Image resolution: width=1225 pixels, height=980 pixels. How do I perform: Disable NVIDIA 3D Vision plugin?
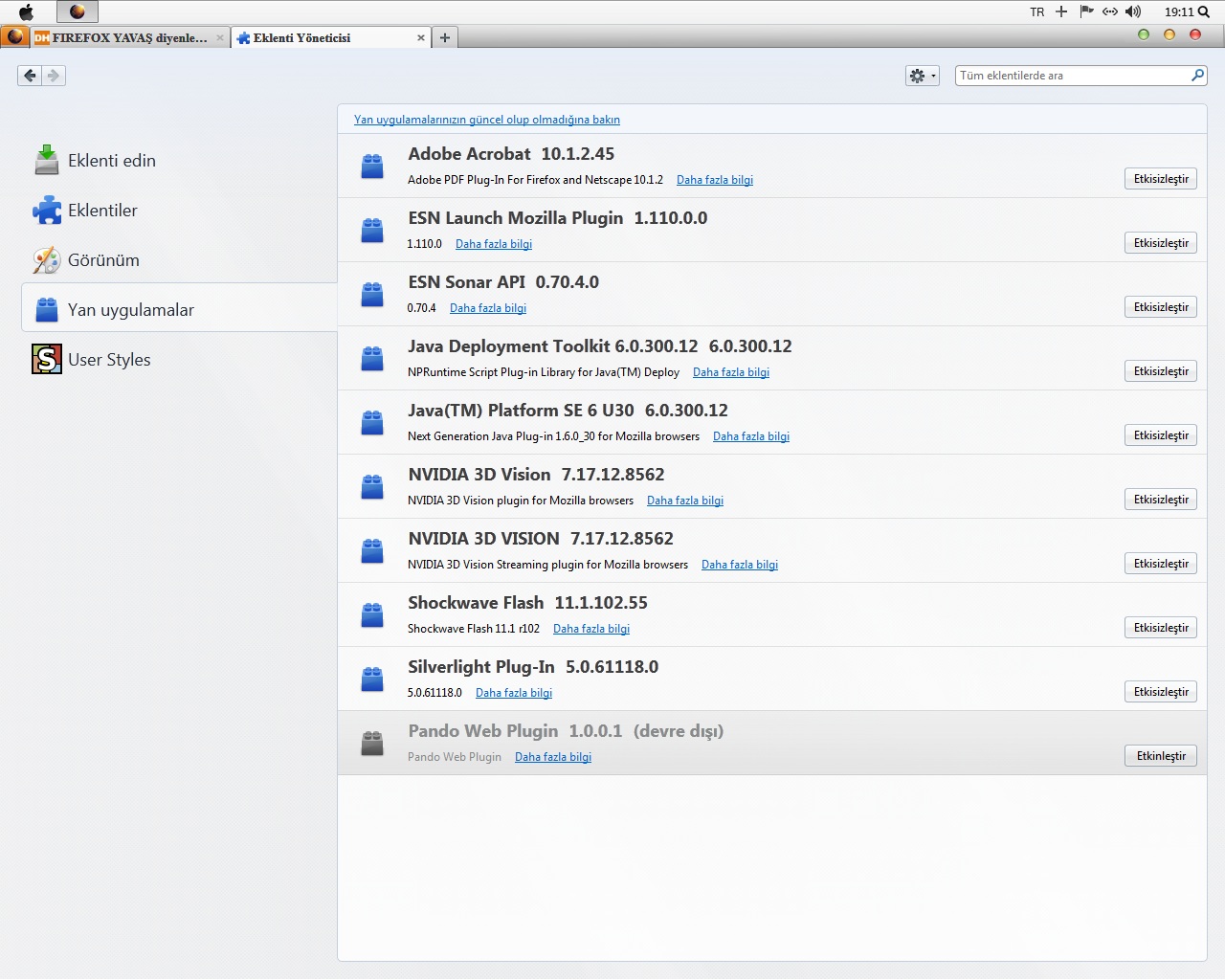(1161, 500)
